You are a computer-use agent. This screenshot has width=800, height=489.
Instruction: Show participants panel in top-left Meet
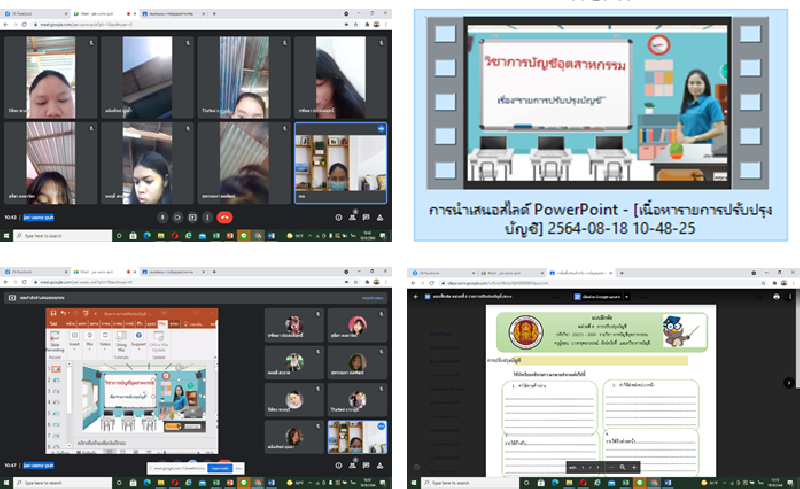[x=350, y=216]
